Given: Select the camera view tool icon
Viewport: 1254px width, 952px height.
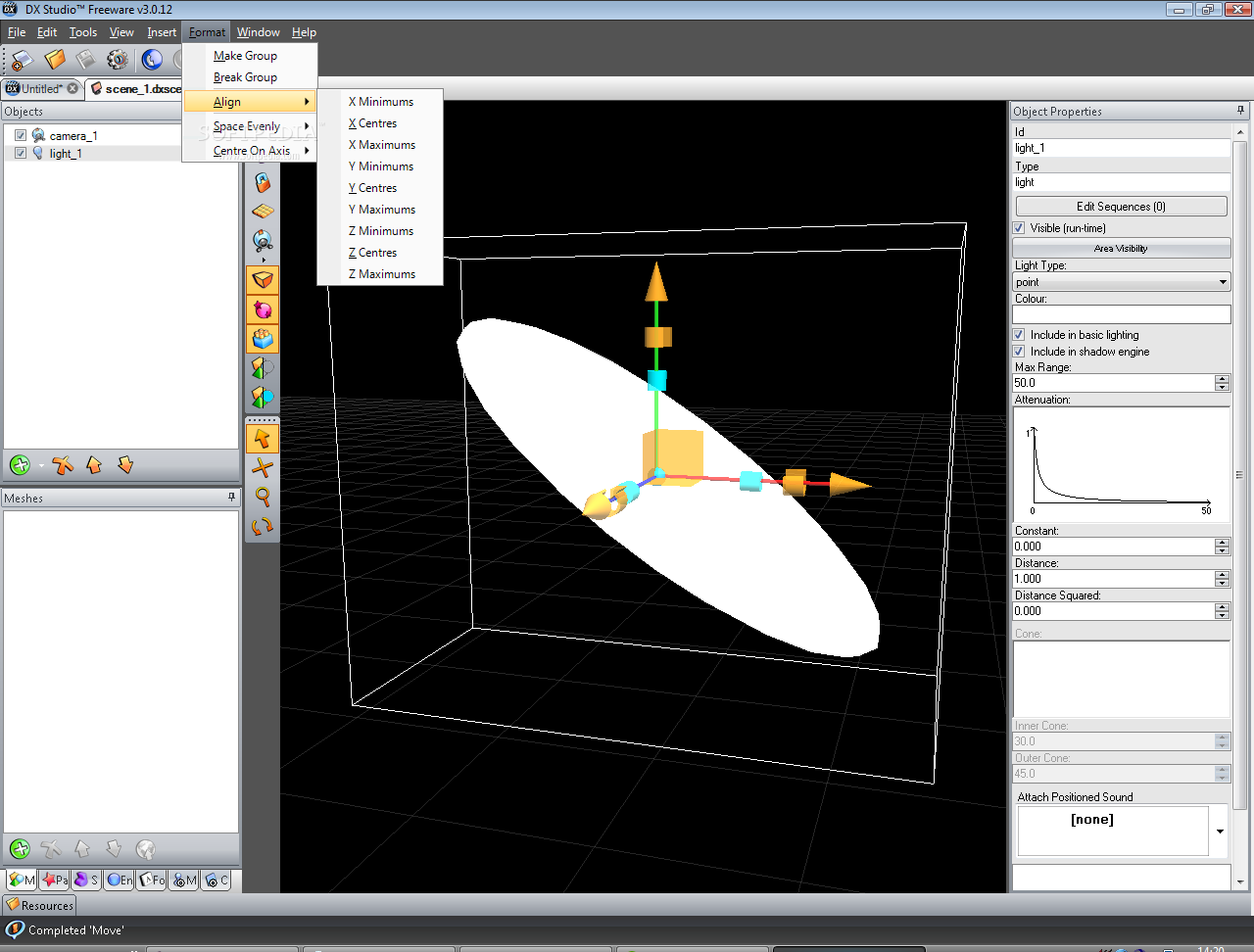Looking at the screenshot, I should point(263,240).
